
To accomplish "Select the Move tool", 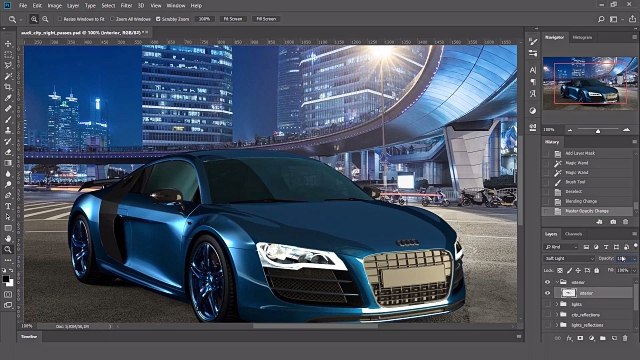I will pyautogui.click(x=8, y=44).
